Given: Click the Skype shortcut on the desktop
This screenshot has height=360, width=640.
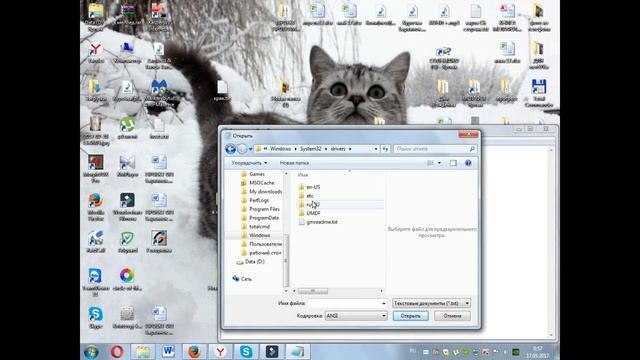Looking at the screenshot, I should click(96, 318).
